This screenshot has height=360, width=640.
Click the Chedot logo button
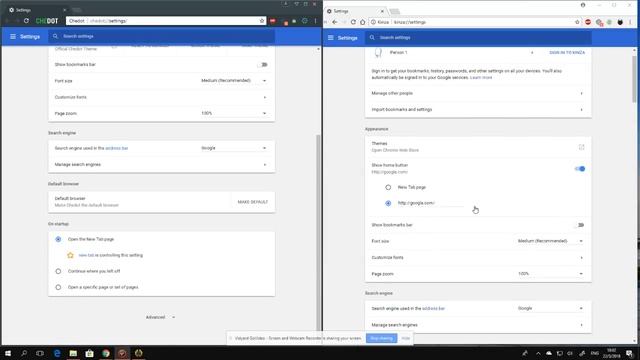(x=47, y=21)
